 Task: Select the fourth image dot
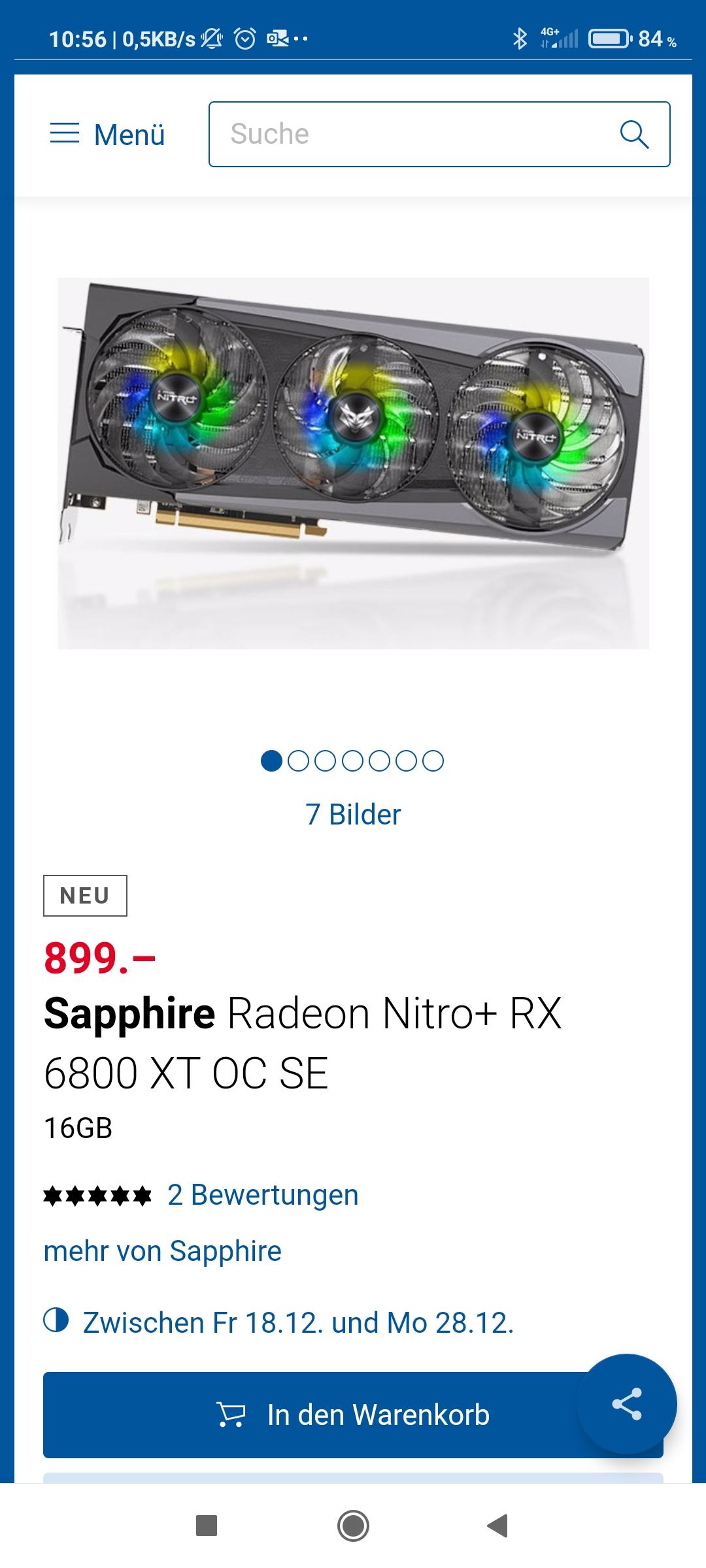(x=352, y=760)
